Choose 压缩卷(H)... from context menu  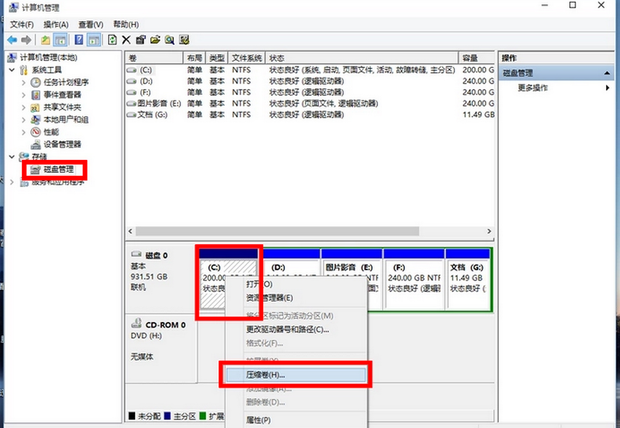(x=296, y=375)
